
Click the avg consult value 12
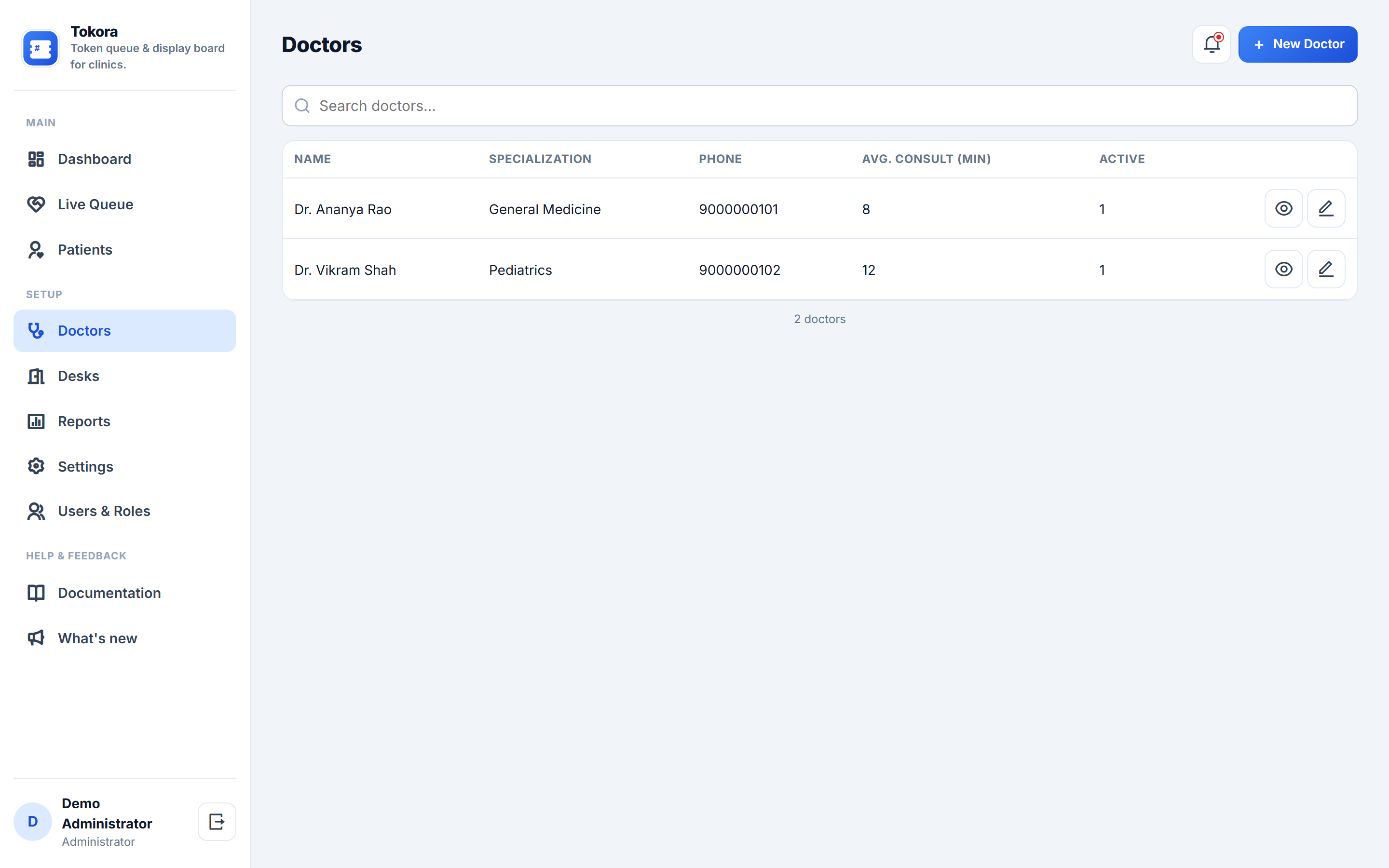869,270
